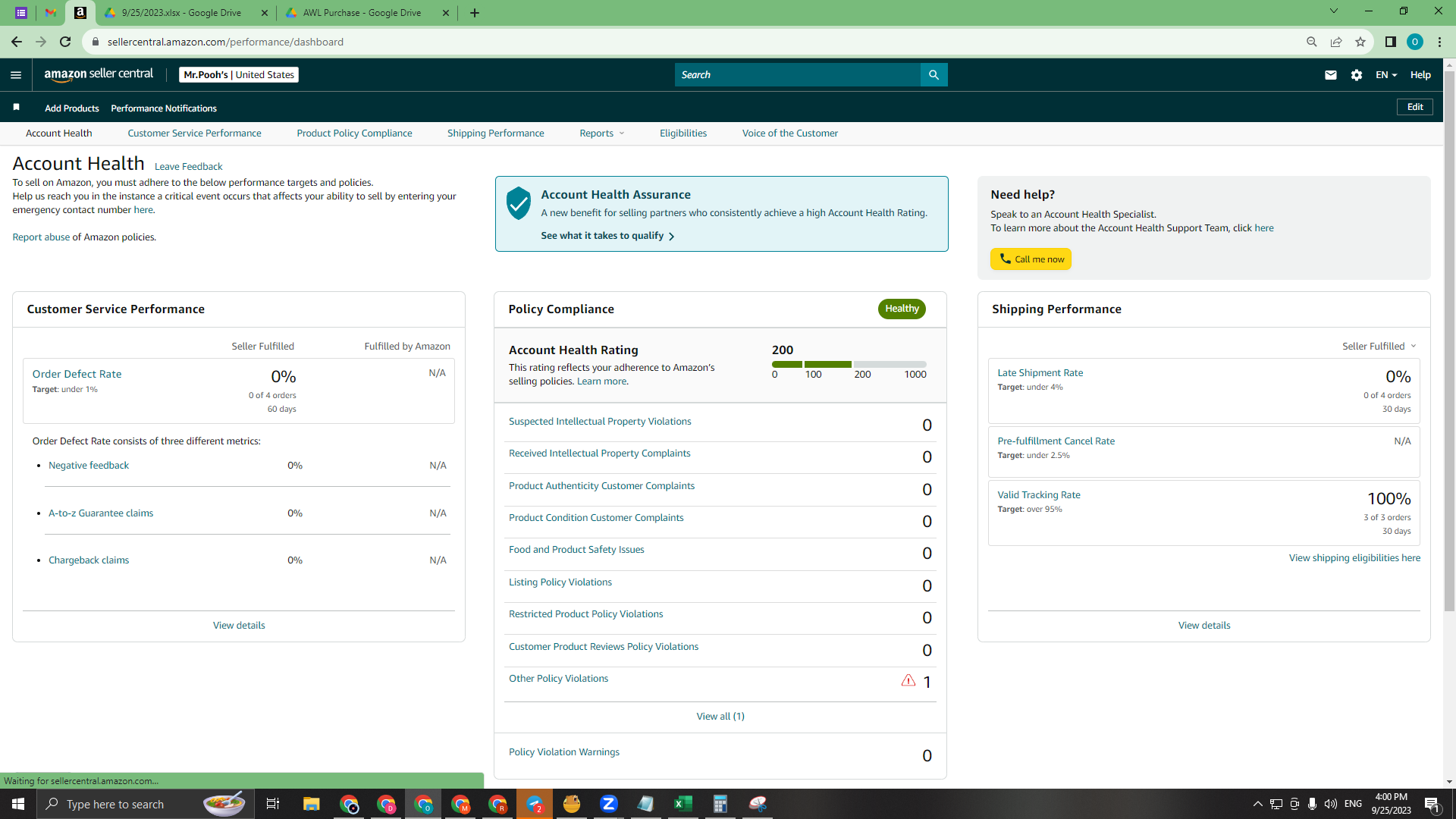Click the volume speaker icon in system tray

pyautogui.click(x=1331, y=804)
